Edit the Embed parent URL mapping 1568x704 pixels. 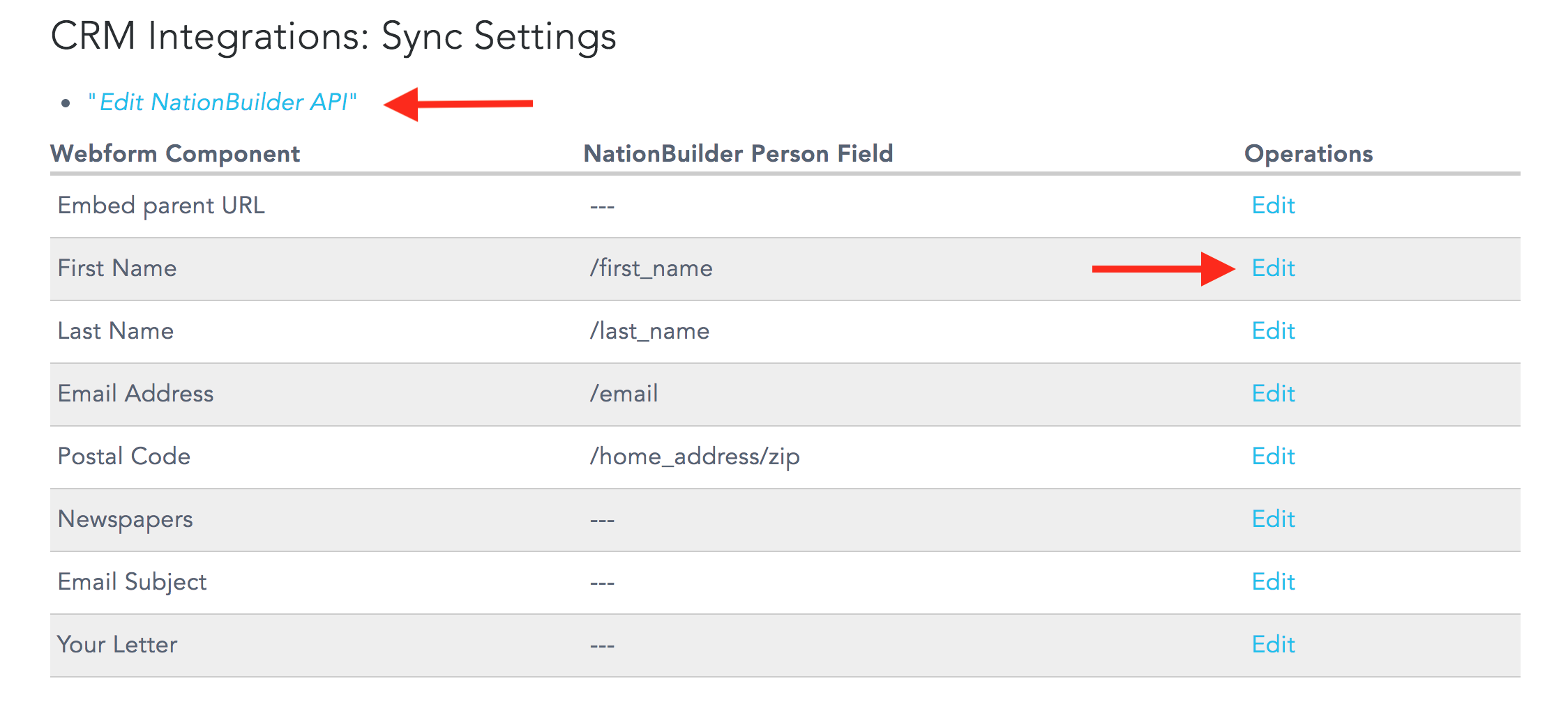point(1273,206)
